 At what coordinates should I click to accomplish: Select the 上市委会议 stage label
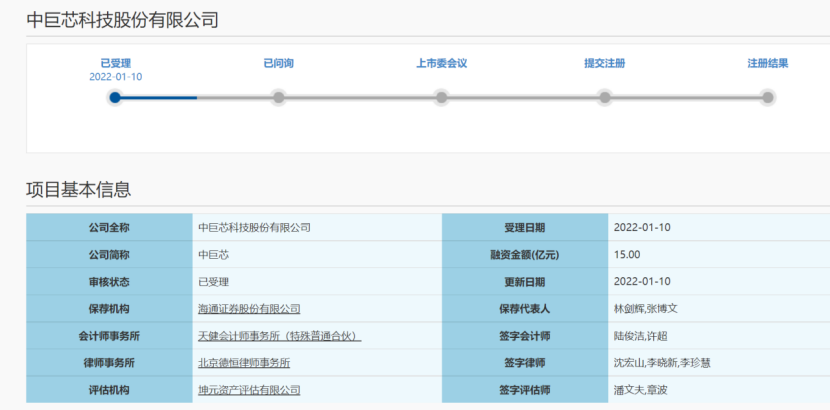[x=441, y=63]
